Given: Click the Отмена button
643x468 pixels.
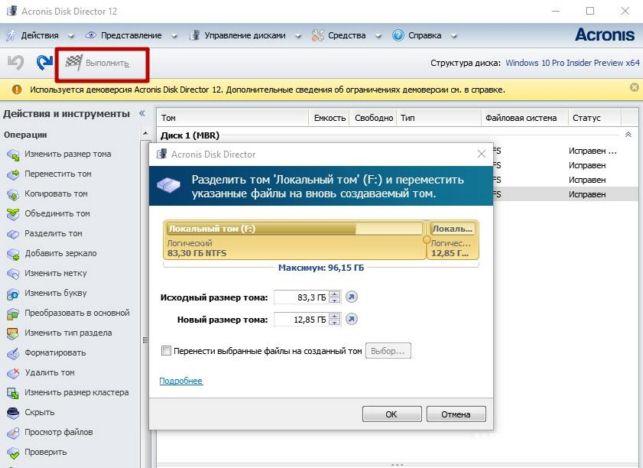Looking at the screenshot, I should click(x=456, y=414).
